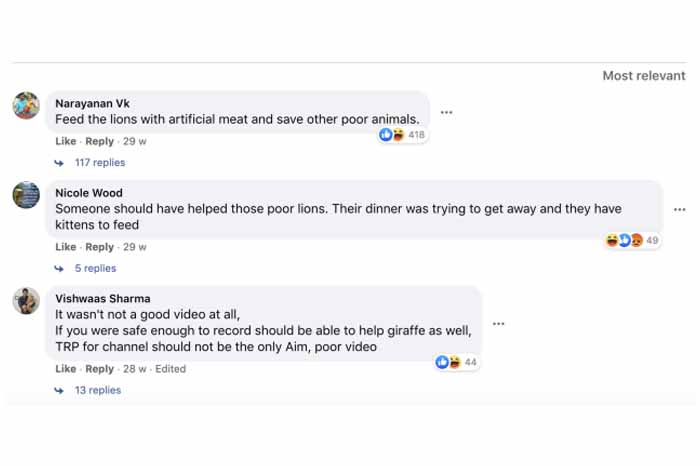This screenshot has width=700, height=466.
Task: Reply to Nicole Wood's comment
Action: pyautogui.click(x=99, y=247)
